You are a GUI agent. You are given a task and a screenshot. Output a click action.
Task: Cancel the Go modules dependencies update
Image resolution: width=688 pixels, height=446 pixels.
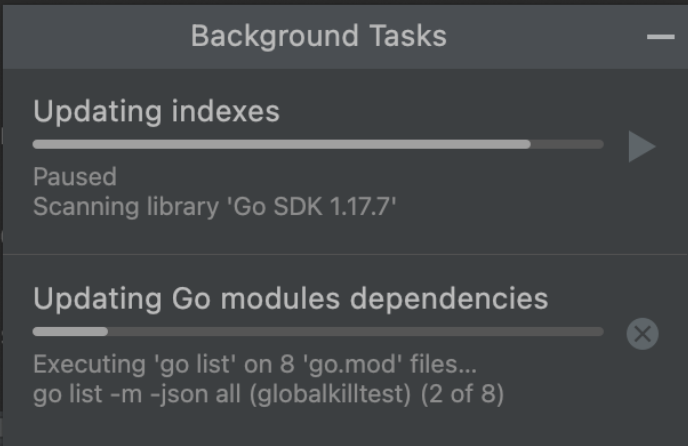642,334
